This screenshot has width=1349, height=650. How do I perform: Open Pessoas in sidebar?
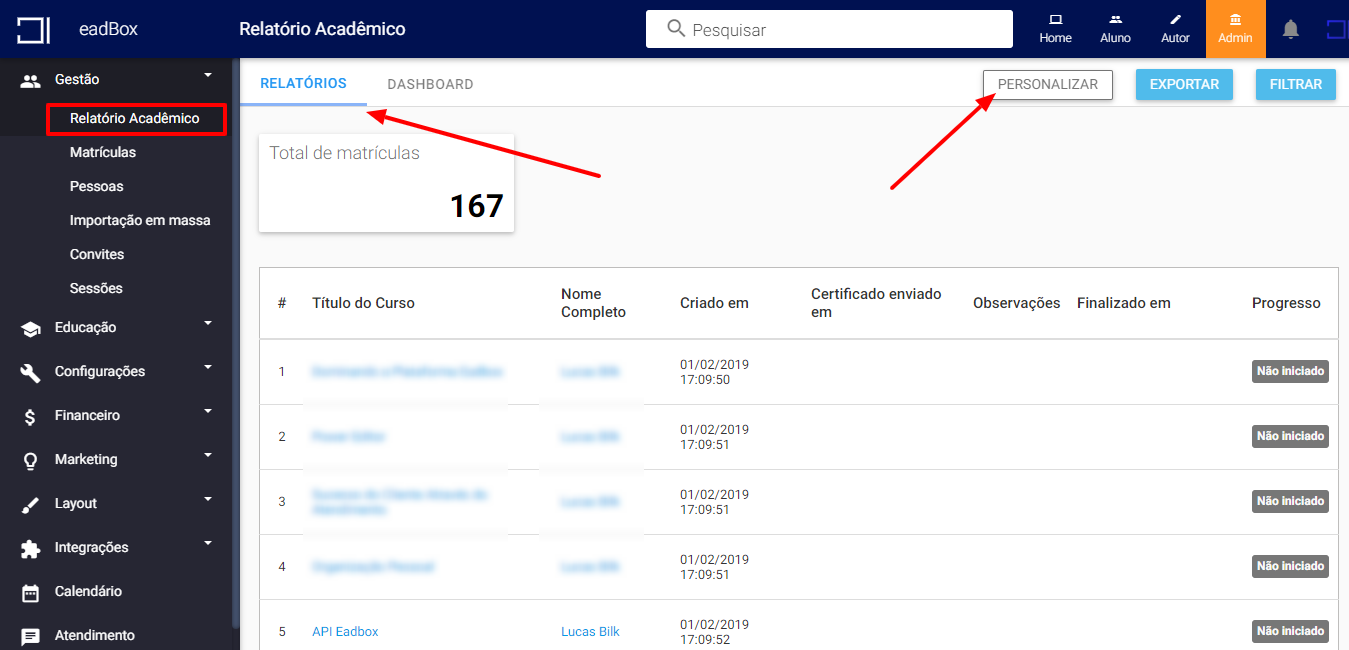pyautogui.click(x=97, y=186)
